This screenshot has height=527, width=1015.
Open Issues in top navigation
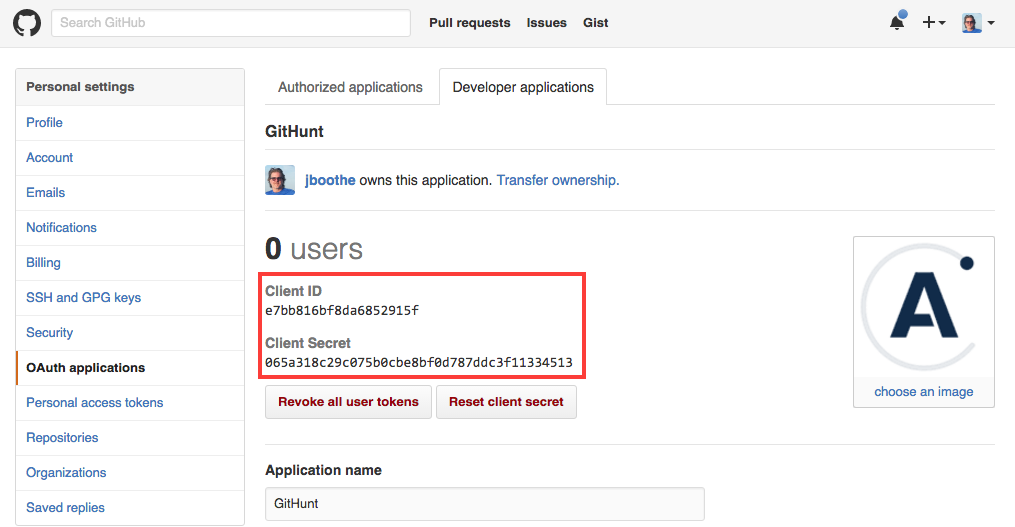[x=546, y=23]
